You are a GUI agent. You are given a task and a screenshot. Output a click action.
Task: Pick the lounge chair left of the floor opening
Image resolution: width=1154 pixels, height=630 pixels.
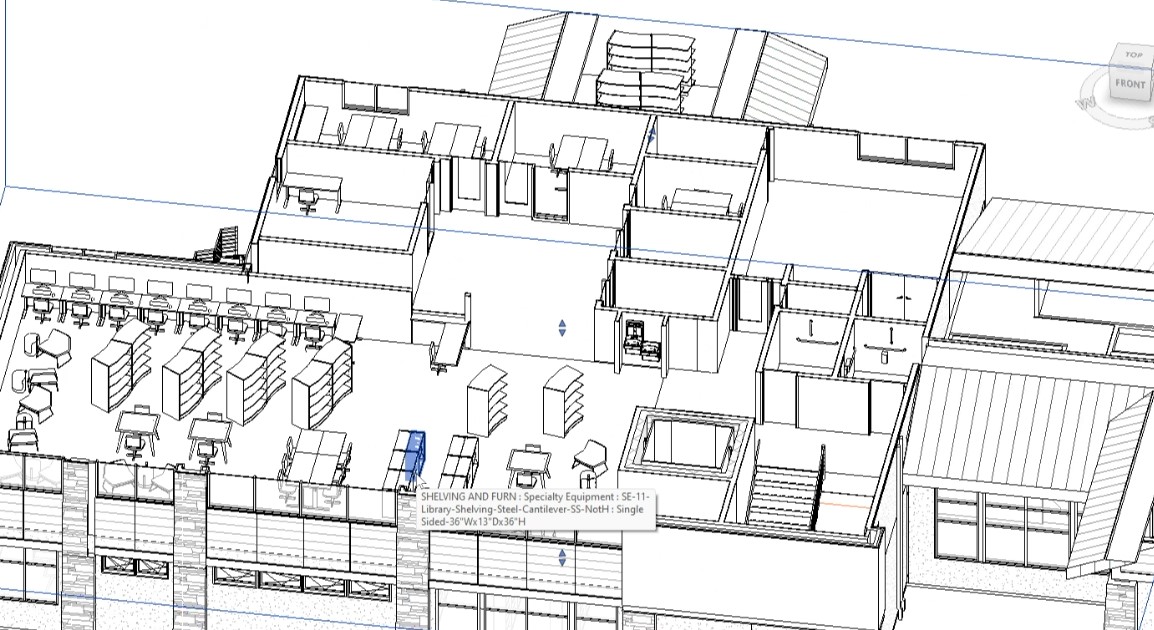592,457
